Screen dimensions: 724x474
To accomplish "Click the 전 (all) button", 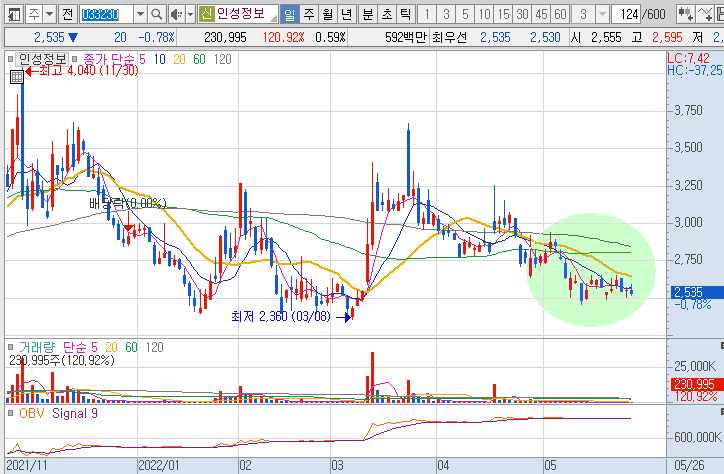I will (67, 14).
